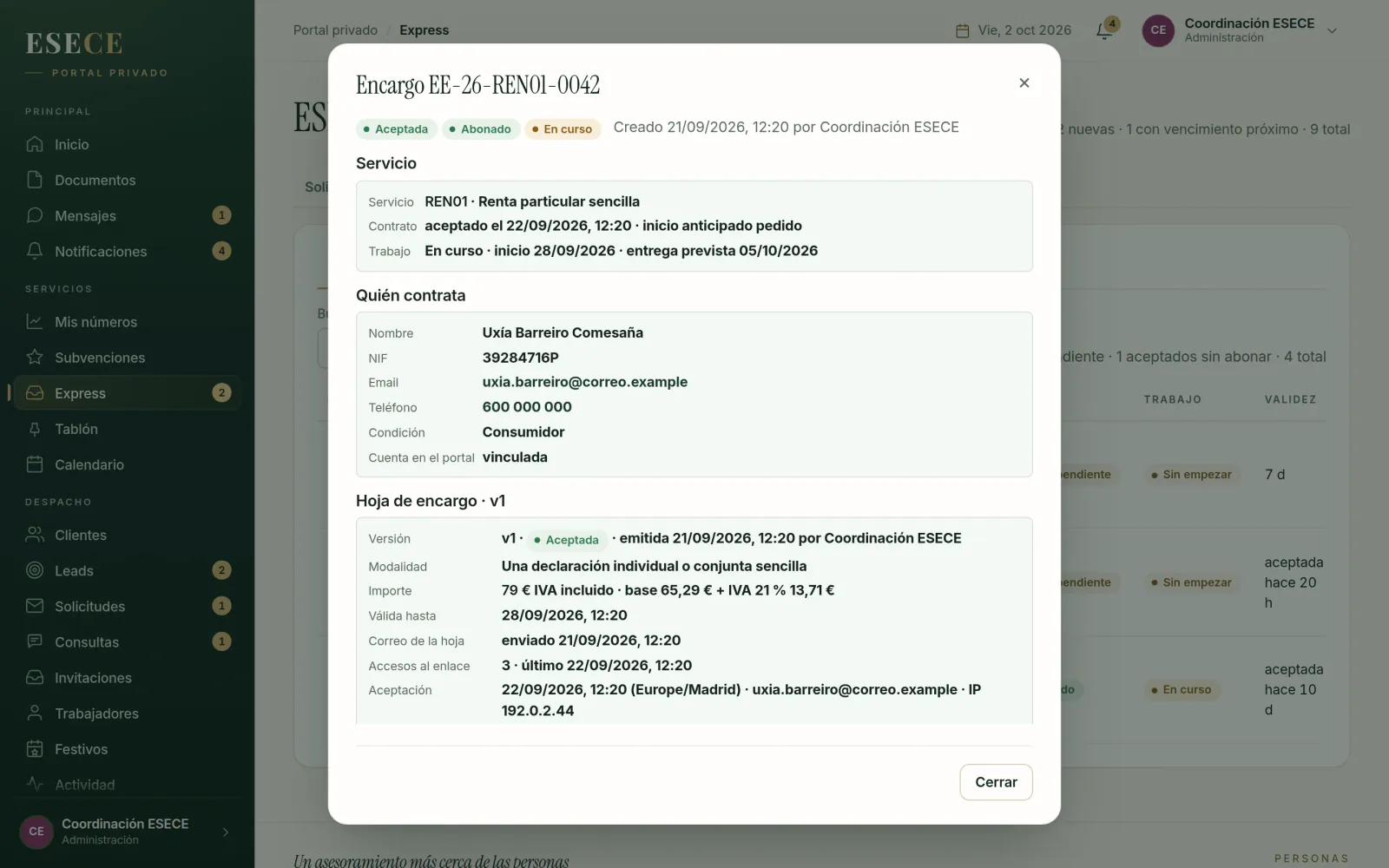Click the Abonado status badge
This screenshot has height=868, width=1389.
[x=480, y=128]
